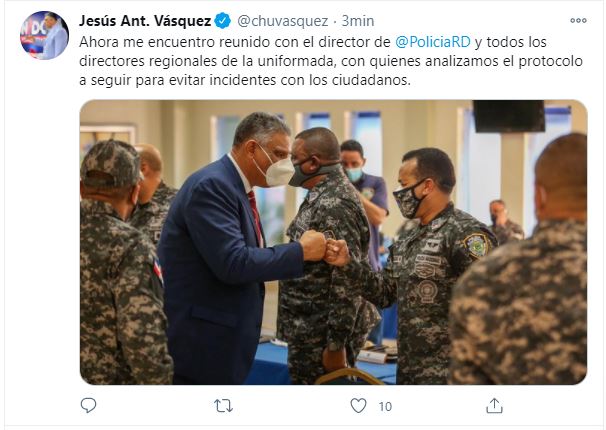Open the @PoliciaRD mention link
The height and width of the screenshot is (430, 606).
pos(433,42)
